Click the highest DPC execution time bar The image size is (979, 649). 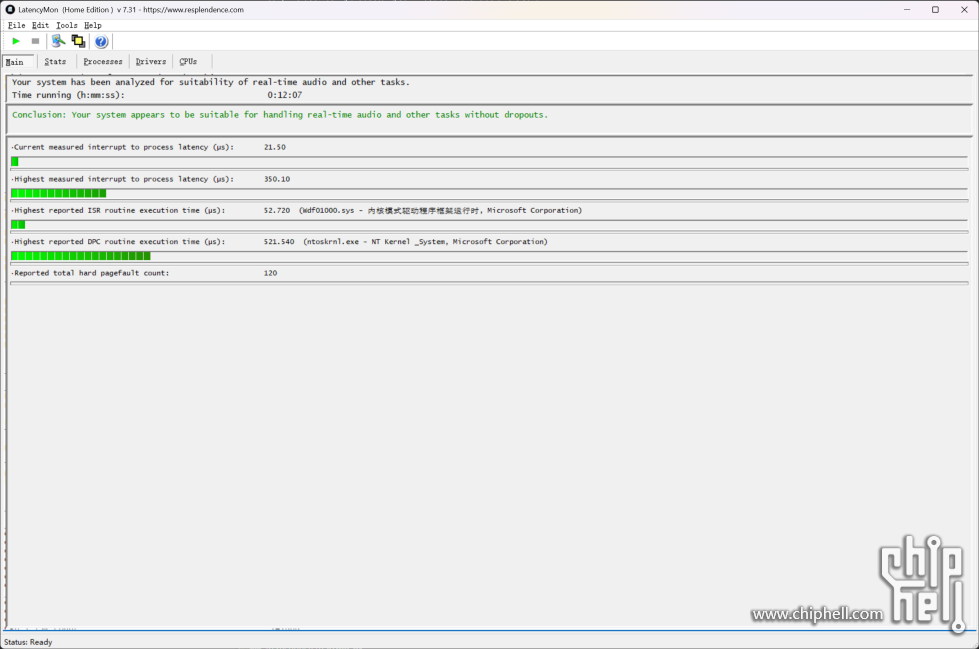point(490,256)
